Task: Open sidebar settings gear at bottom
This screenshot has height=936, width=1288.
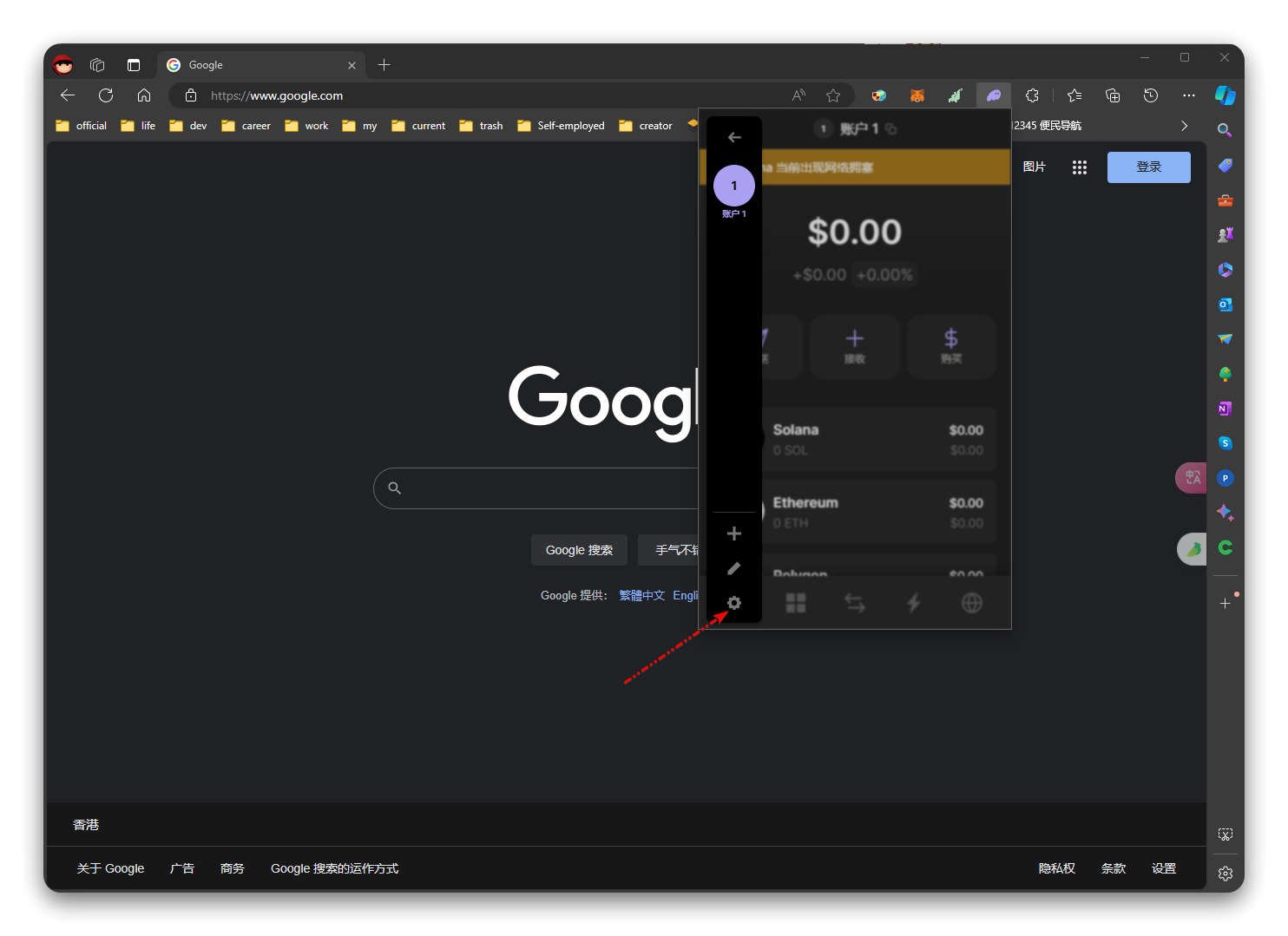Action: [x=1226, y=874]
